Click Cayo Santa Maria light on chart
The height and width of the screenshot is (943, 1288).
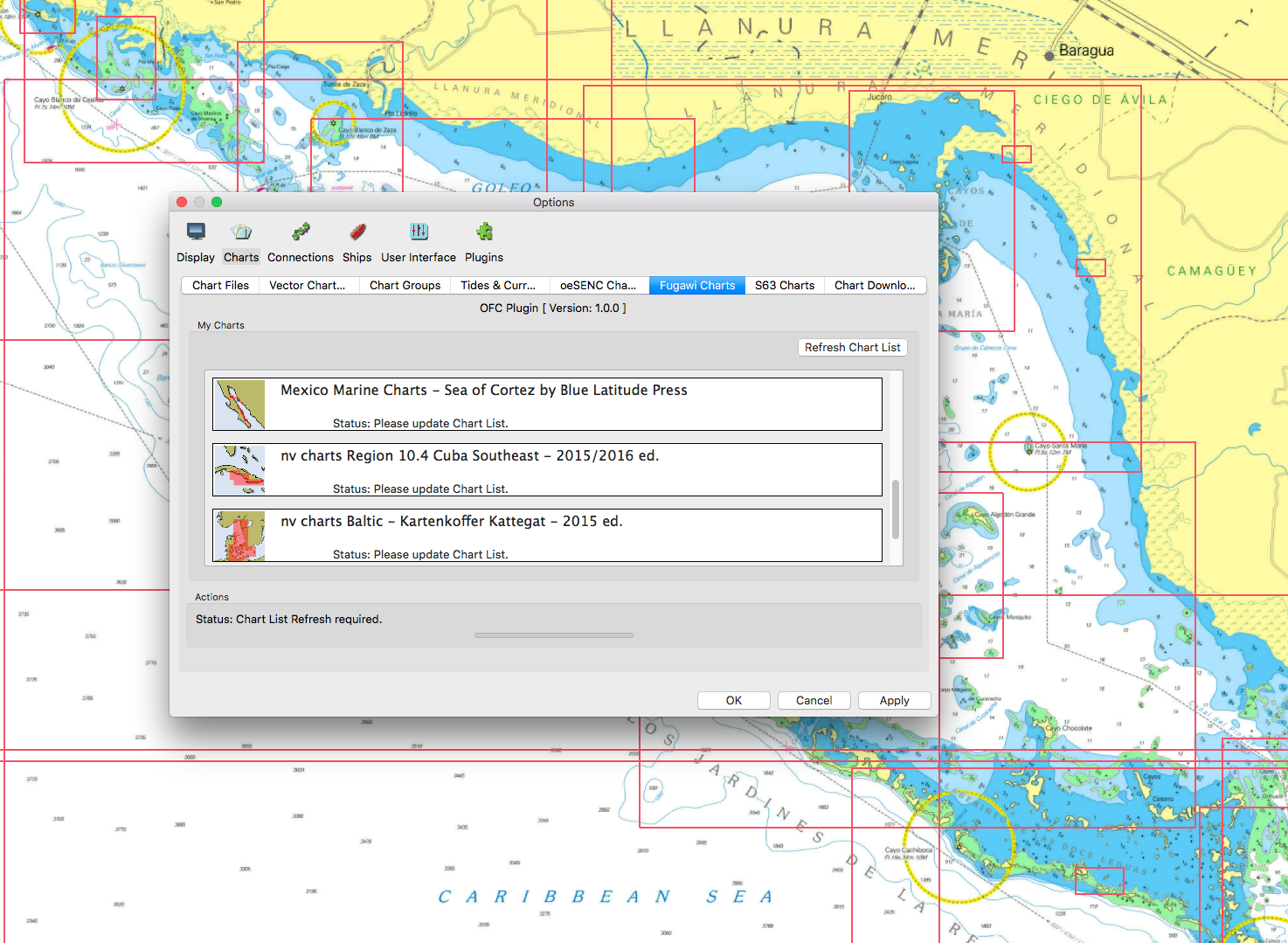coord(1028,450)
